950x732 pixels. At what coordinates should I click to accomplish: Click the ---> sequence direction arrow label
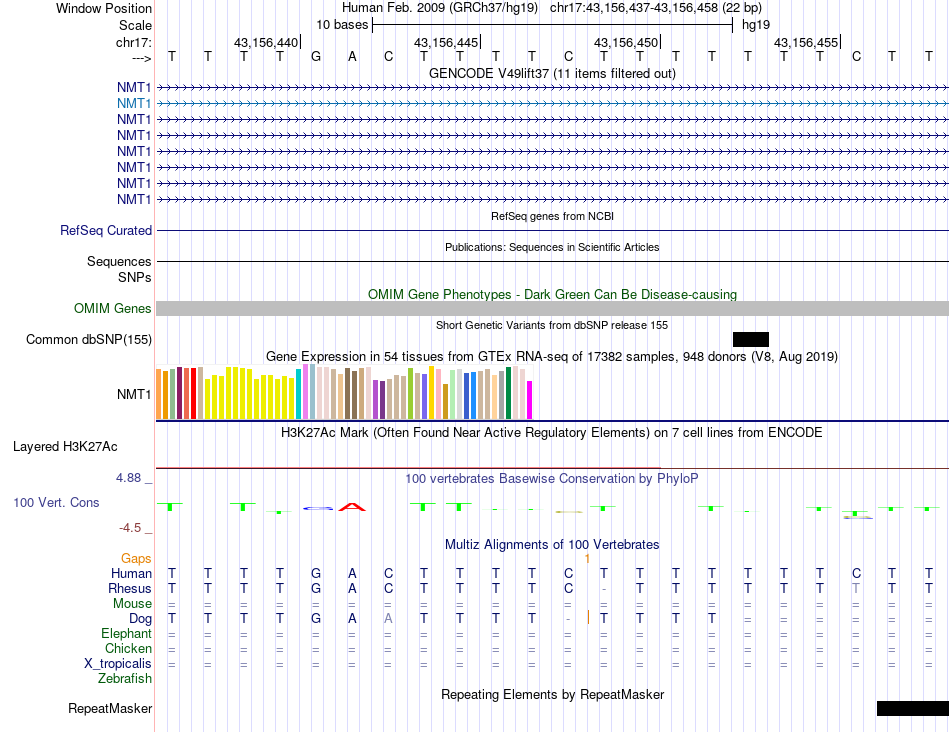point(142,58)
